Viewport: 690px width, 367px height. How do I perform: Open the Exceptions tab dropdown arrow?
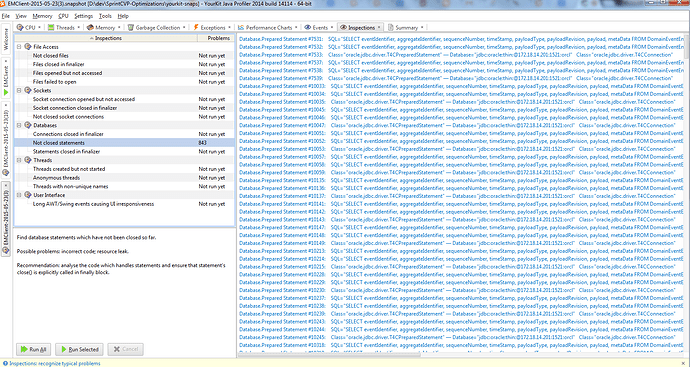(229, 27)
